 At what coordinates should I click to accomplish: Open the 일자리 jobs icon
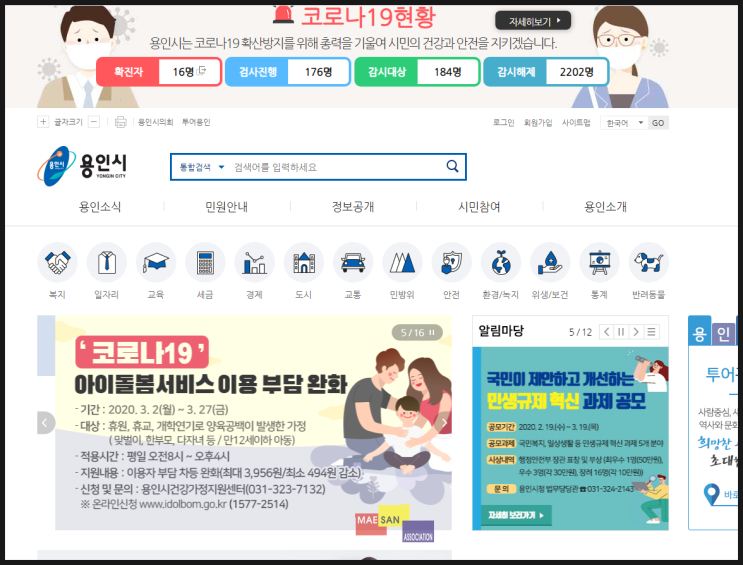point(107,262)
